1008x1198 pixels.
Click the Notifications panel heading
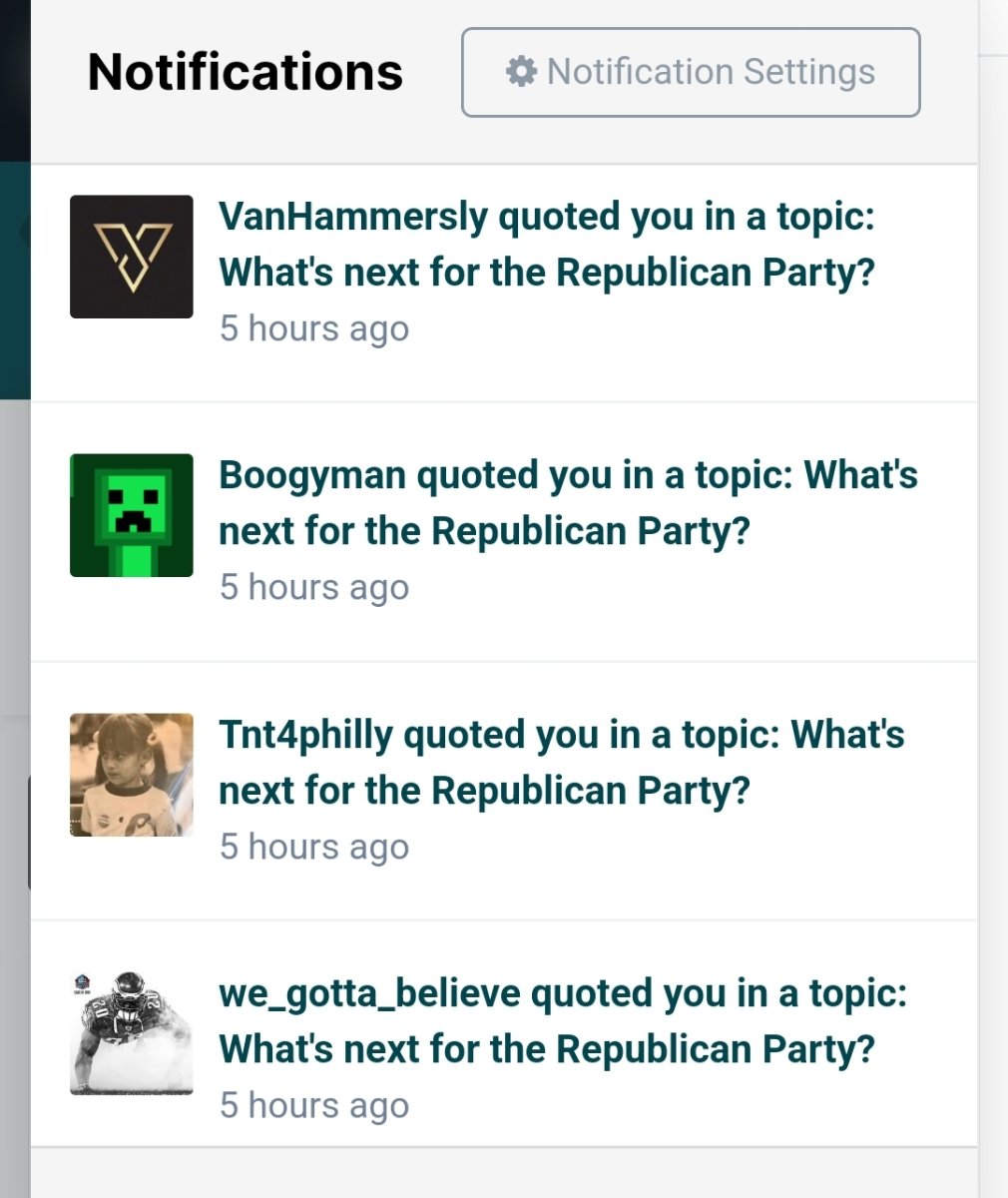point(245,72)
